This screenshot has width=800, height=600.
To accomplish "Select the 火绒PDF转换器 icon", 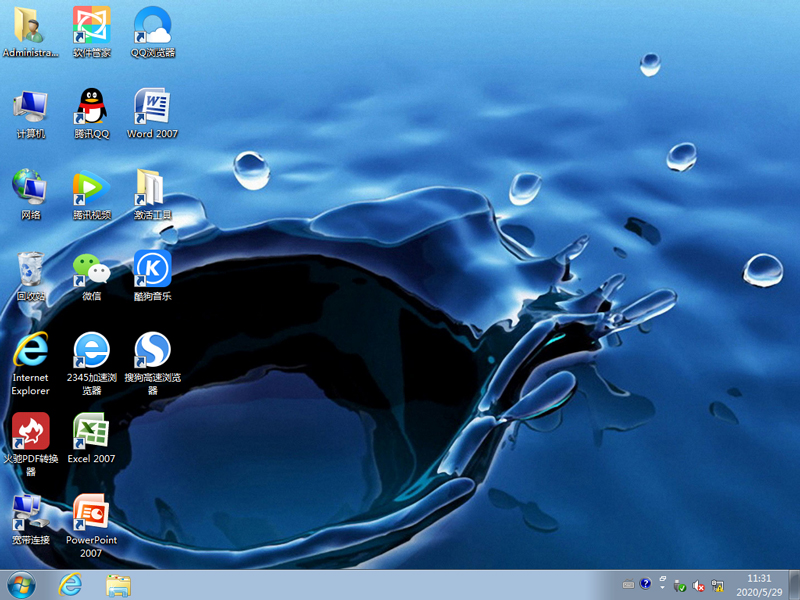I will (x=31, y=433).
